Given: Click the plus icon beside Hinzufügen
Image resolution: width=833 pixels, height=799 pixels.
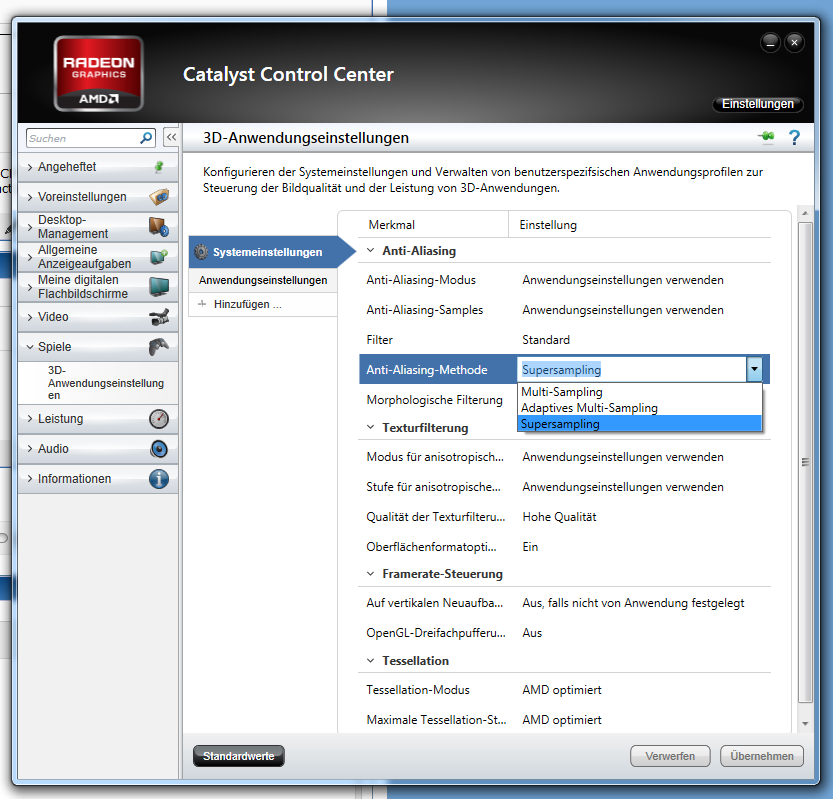Looking at the screenshot, I should pos(202,304).
